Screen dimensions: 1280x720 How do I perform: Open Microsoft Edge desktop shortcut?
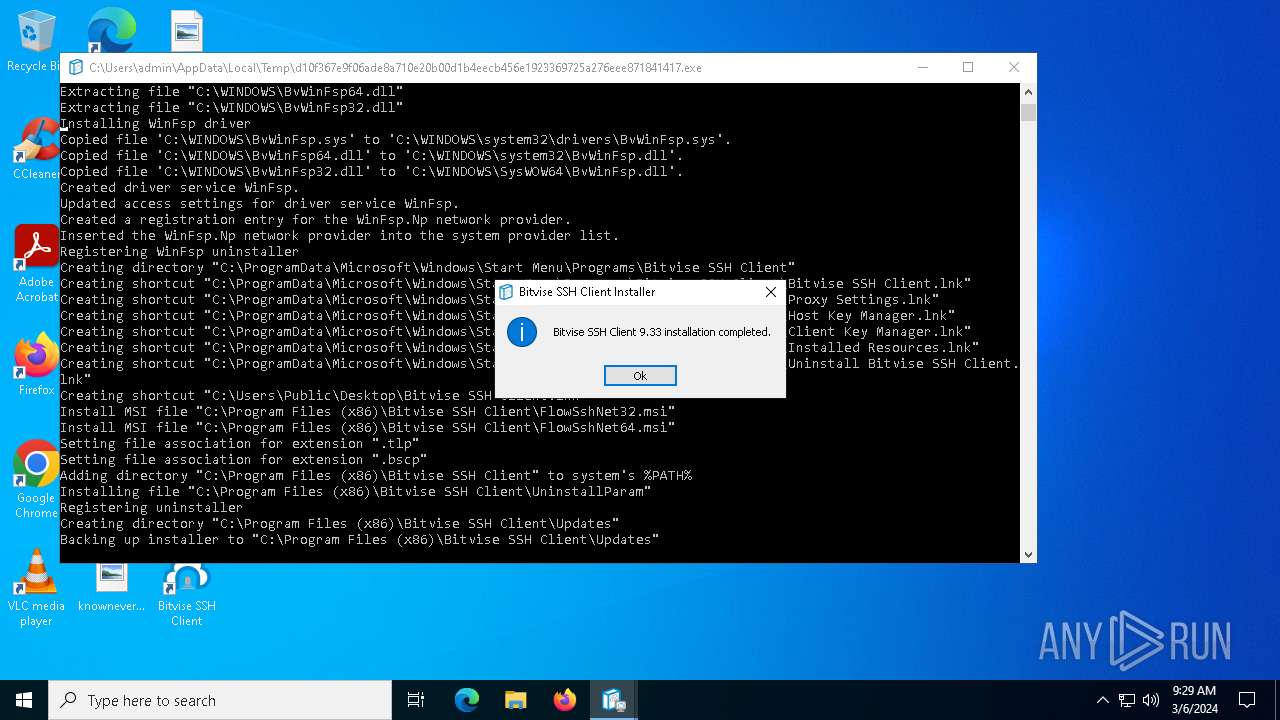coord(111,32)
